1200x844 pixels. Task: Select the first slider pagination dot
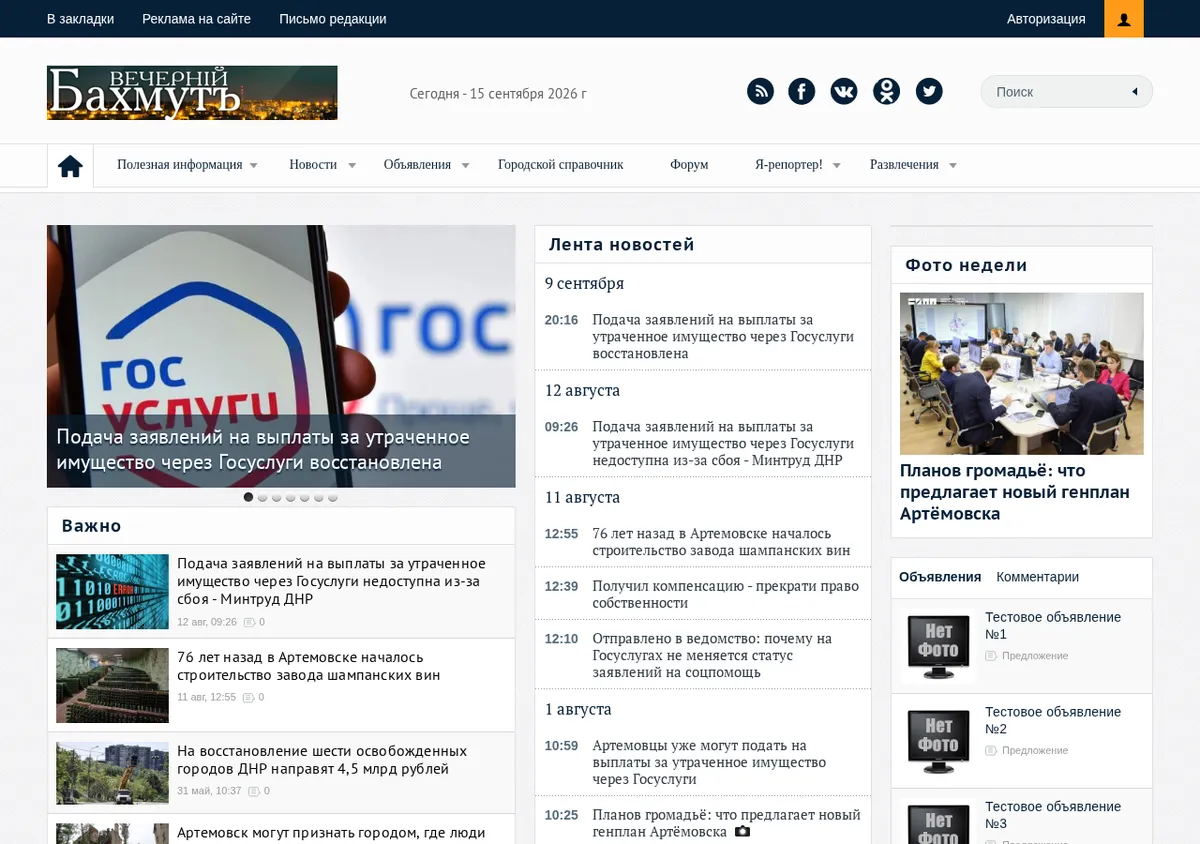pyautogui.click(x=248, y=497)
